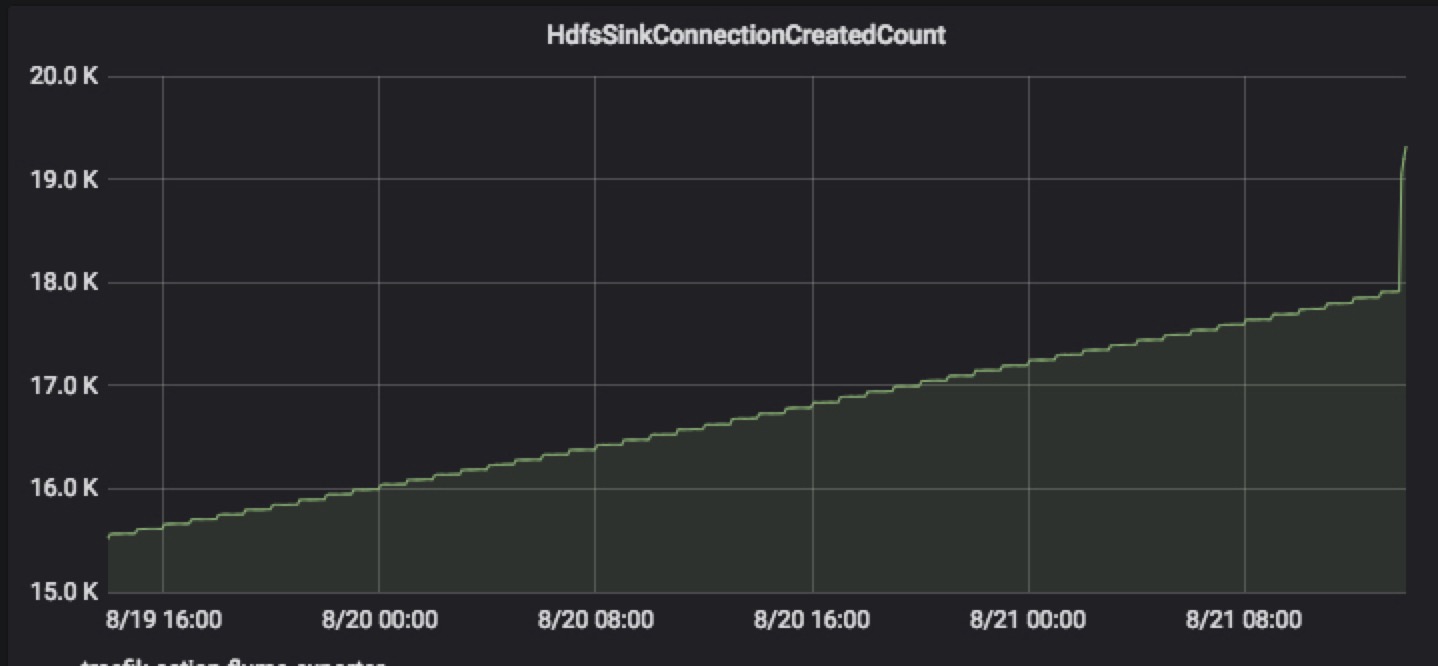Click the graph line start at left edge
Screen dimensions: 1438x666
pos(109,535)
